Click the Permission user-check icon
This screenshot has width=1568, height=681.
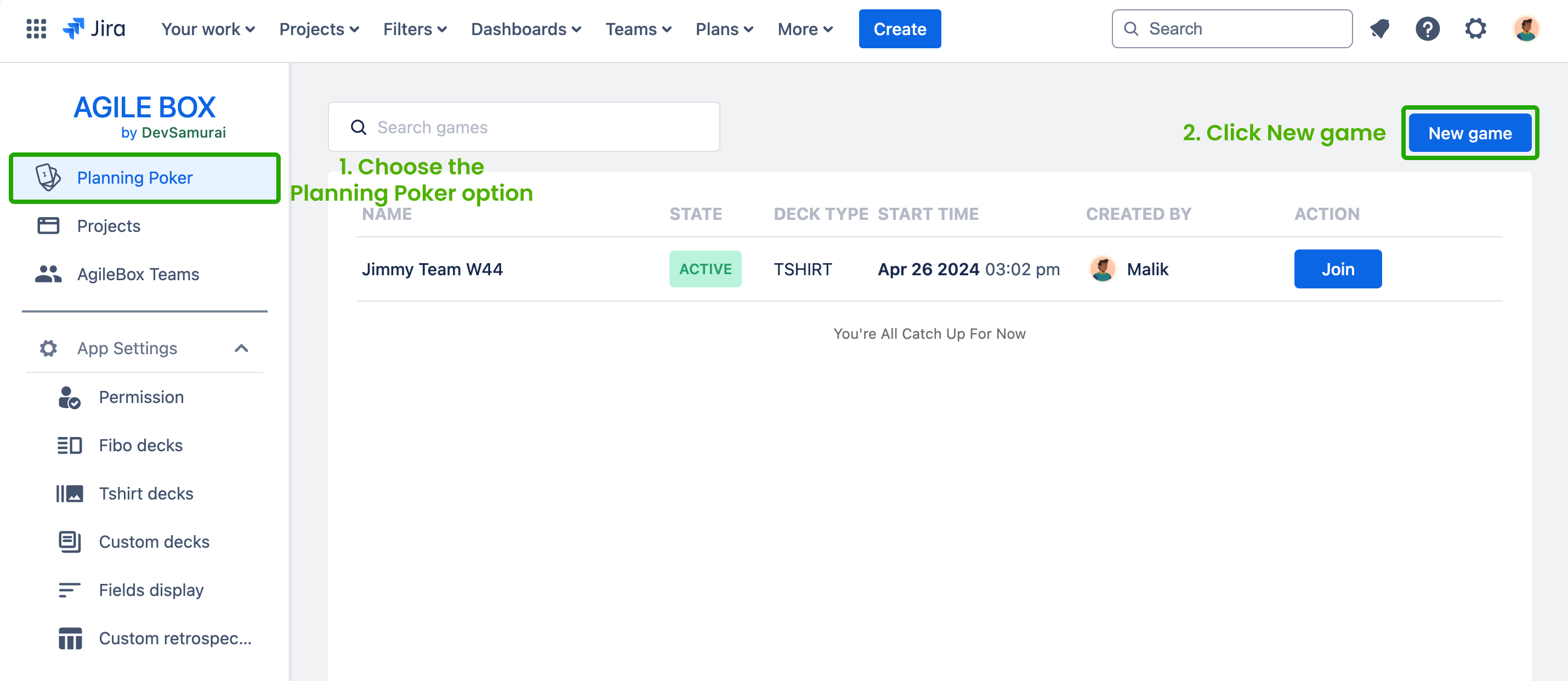coord(70,398)
